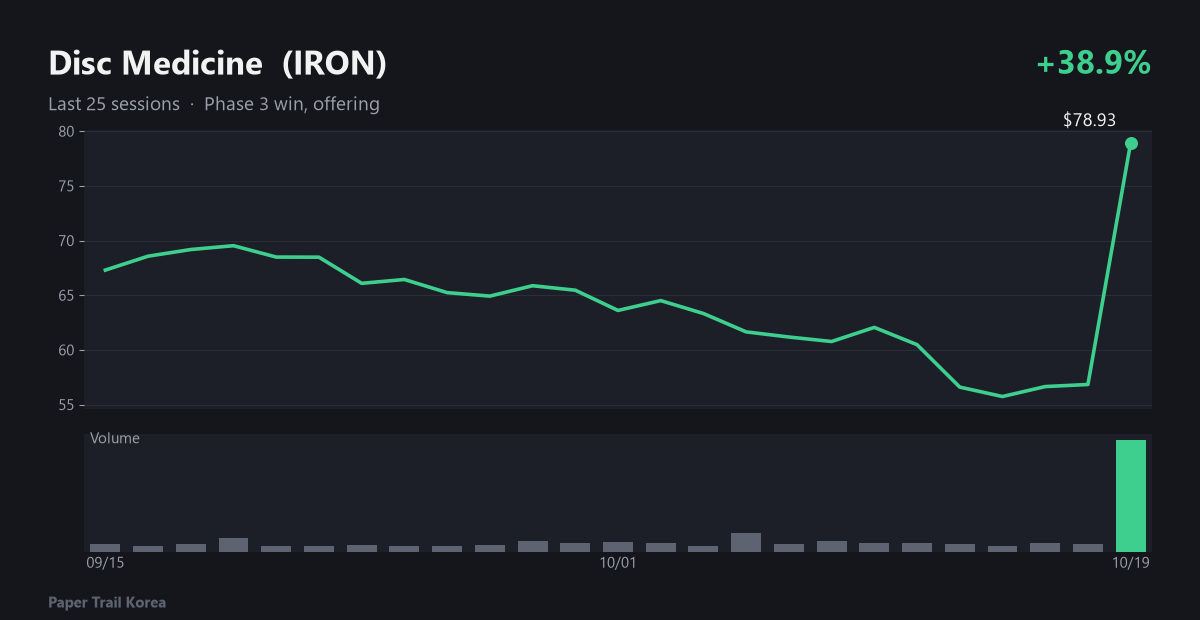The width and height of the screenshot is (1200, 620).
Task: Click the 09/15 date label
Action: click(x=105, y=563)
